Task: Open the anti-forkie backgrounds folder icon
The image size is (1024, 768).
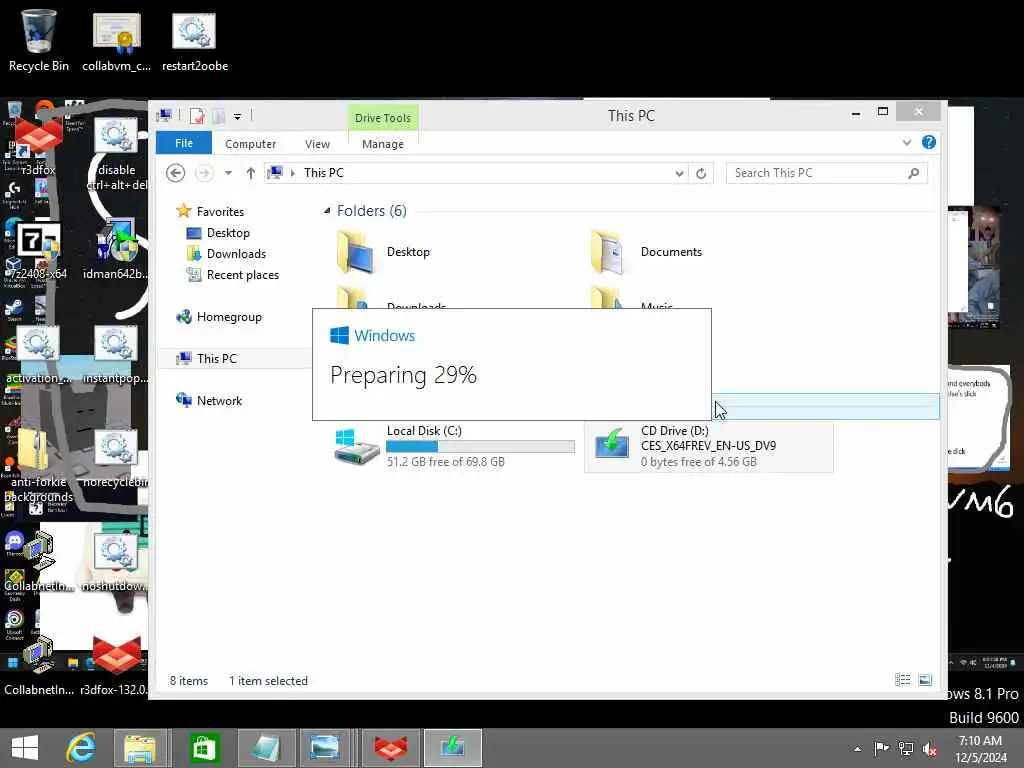Action: pyautogui.click(x=38, y=465)
